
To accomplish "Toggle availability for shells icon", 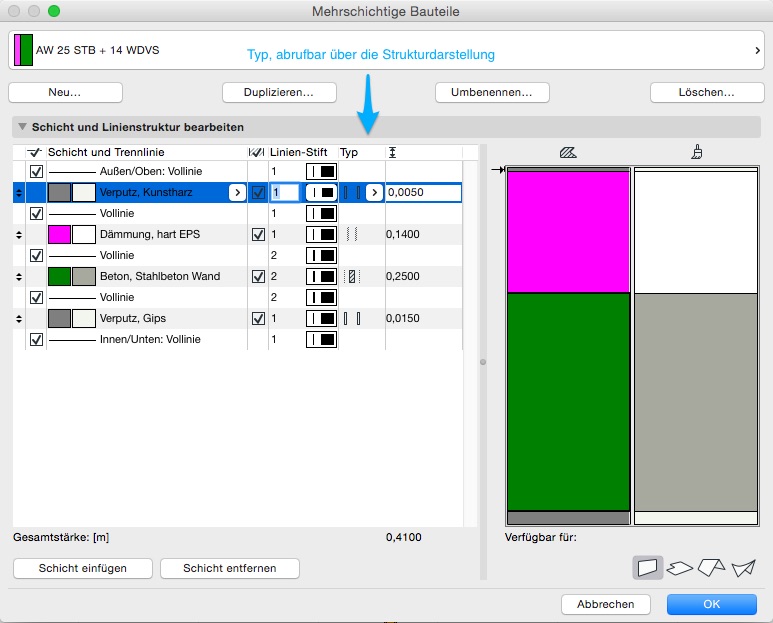I will click(x=742, y=568).
